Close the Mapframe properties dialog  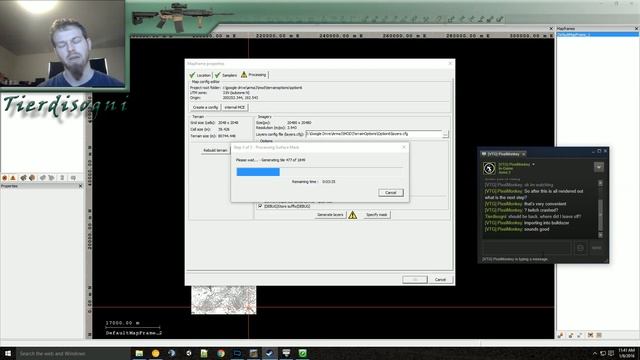tap(450, 64)
